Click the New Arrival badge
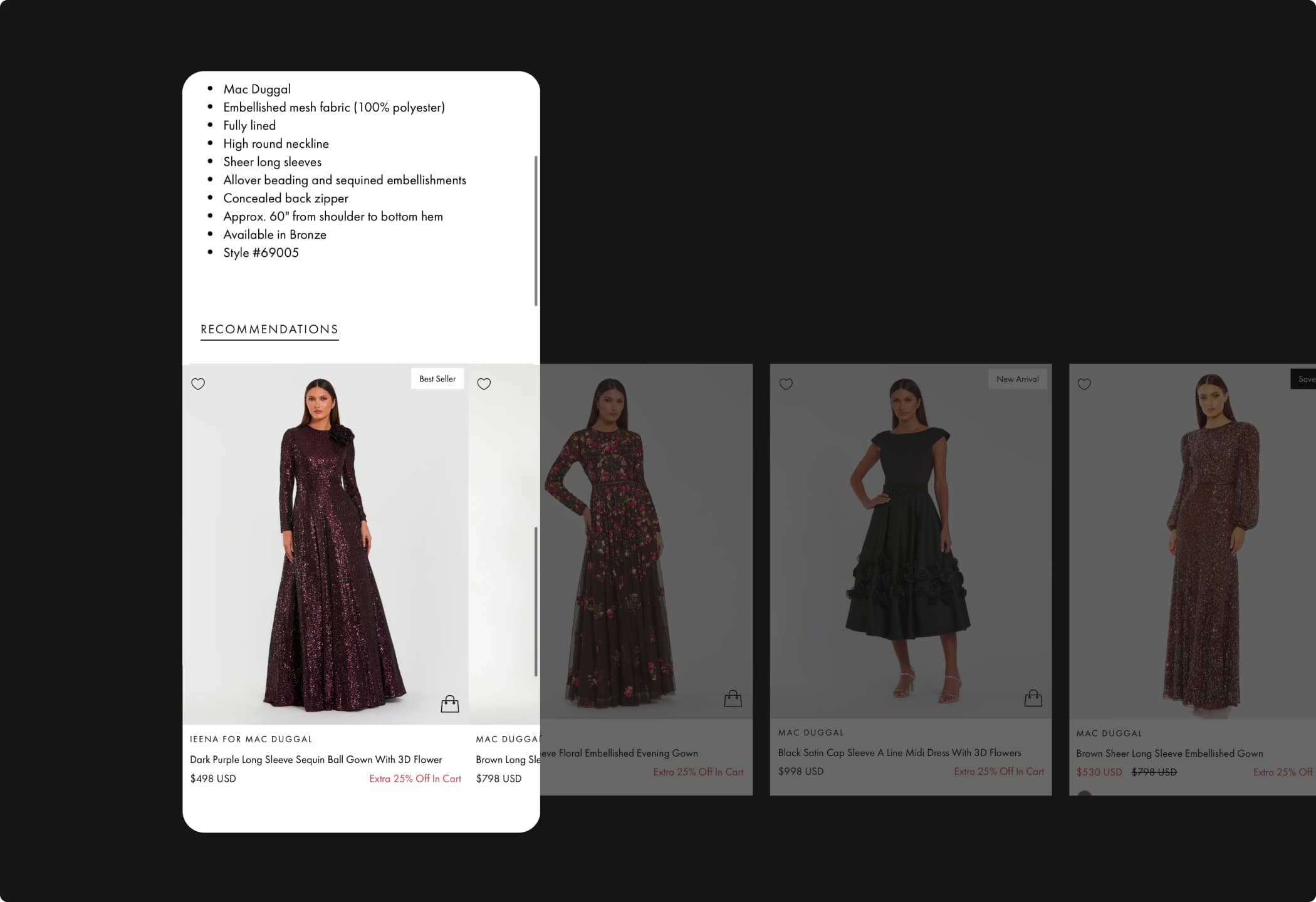The image size is (1316, 902). coord(1017,380)
